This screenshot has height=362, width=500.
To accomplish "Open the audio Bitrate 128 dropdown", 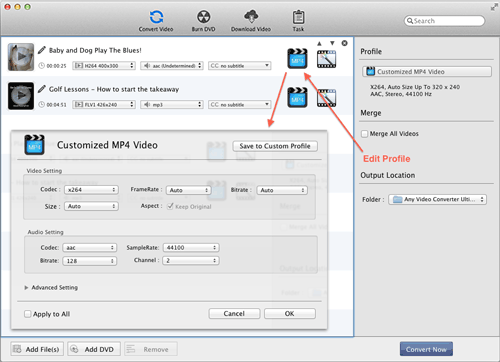I will click(90, 261).
